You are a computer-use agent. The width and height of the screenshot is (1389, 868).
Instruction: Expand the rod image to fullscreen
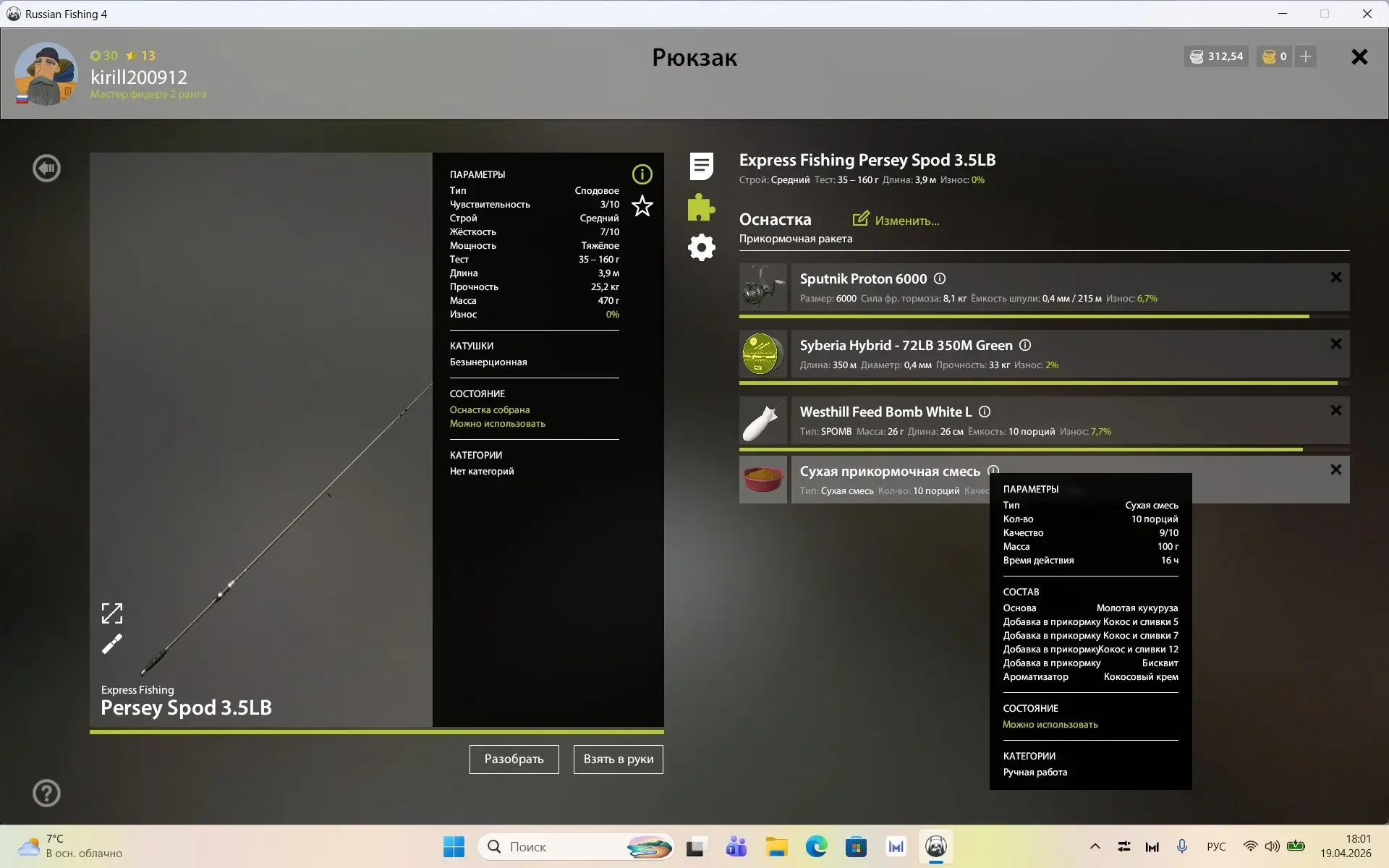pos(112,613)
